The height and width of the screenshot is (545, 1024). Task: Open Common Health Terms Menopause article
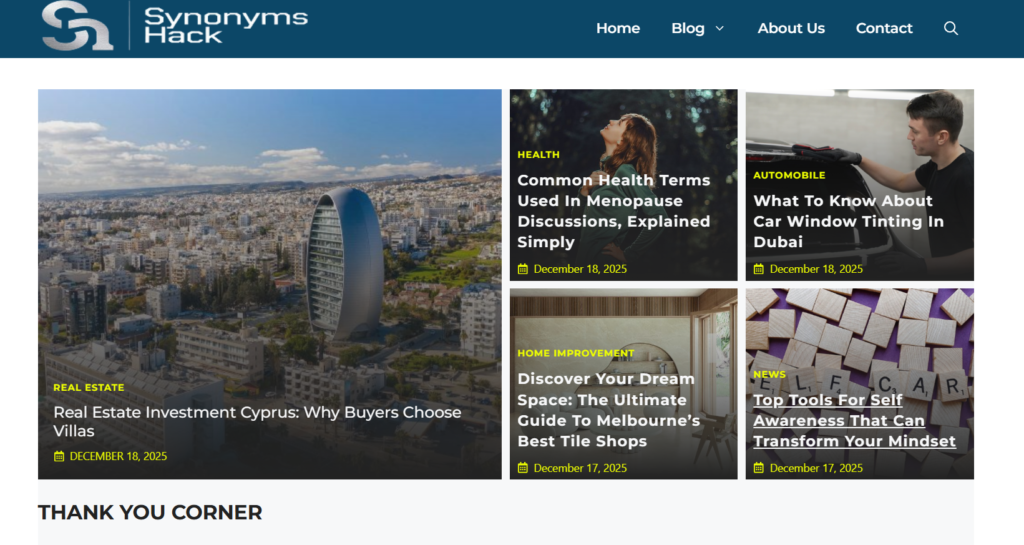point(614,211)
